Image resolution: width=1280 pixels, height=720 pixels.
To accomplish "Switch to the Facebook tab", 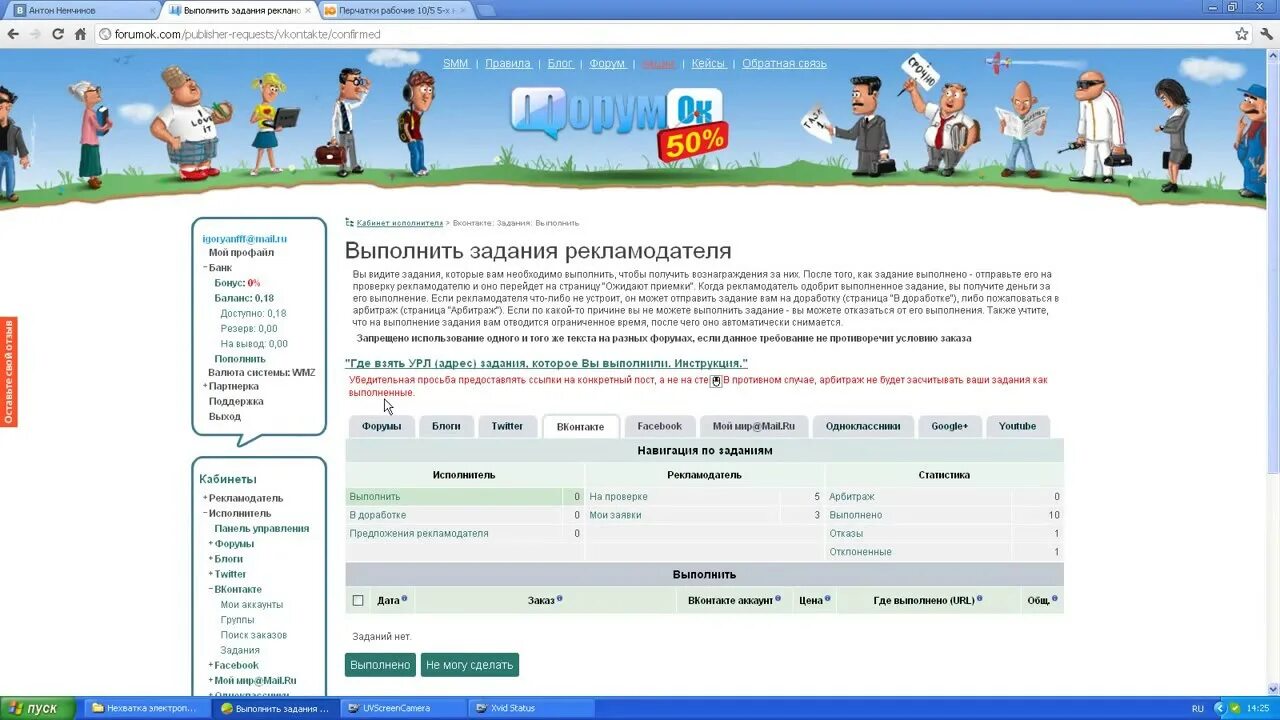I will coord(660,426).
